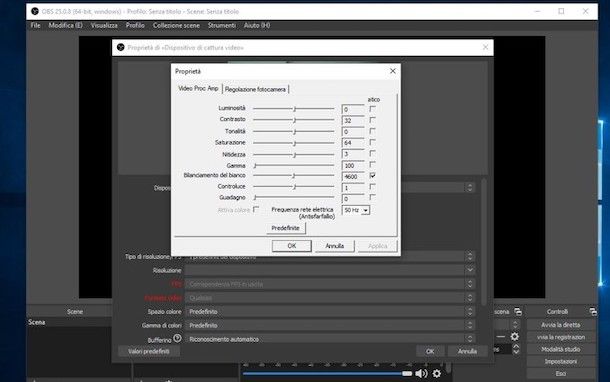Screen dimensions: 610x382
Task: Click Annulla in the Proprietà dialog
Action: pos(335,246)
